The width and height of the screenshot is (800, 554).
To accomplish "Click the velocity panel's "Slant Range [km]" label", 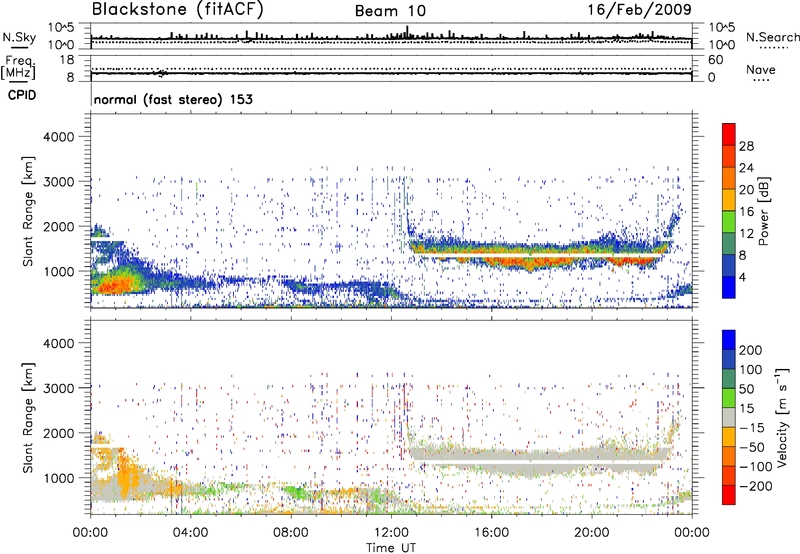I will pos(28,417).
